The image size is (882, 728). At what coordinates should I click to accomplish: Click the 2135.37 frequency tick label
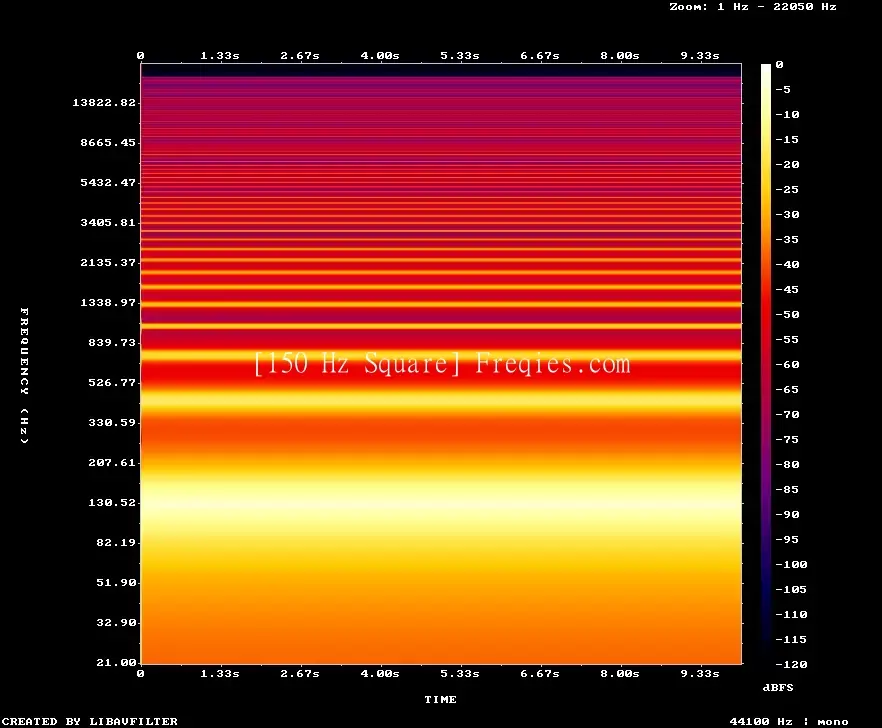108,262
